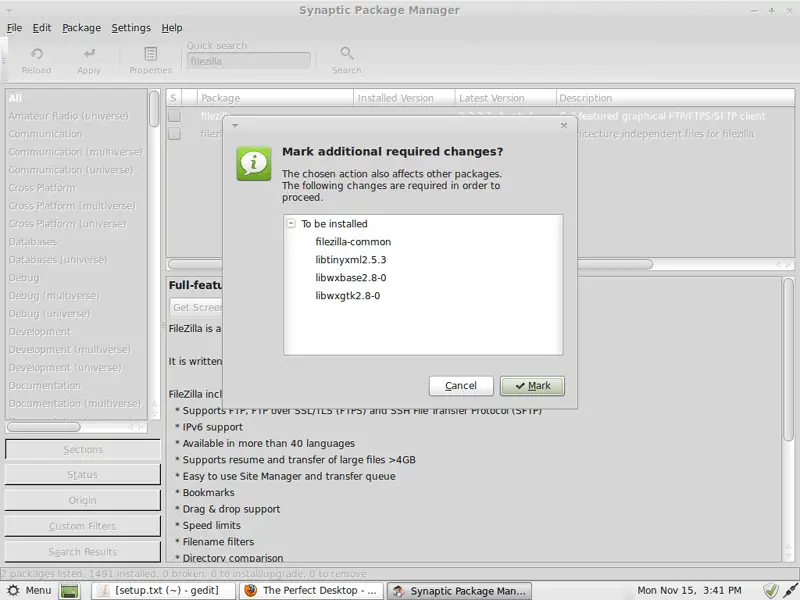Click the clock showing Mon Nov 15
The width and height of the screenshot is (800, 600).
[x=689, y=590]
